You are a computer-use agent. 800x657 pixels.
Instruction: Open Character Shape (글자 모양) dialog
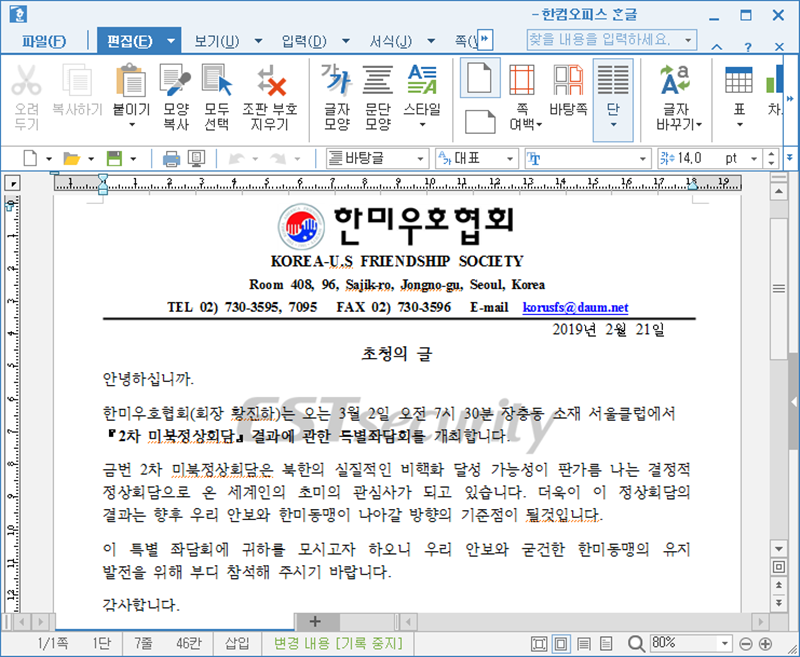[x=336, y=80]
